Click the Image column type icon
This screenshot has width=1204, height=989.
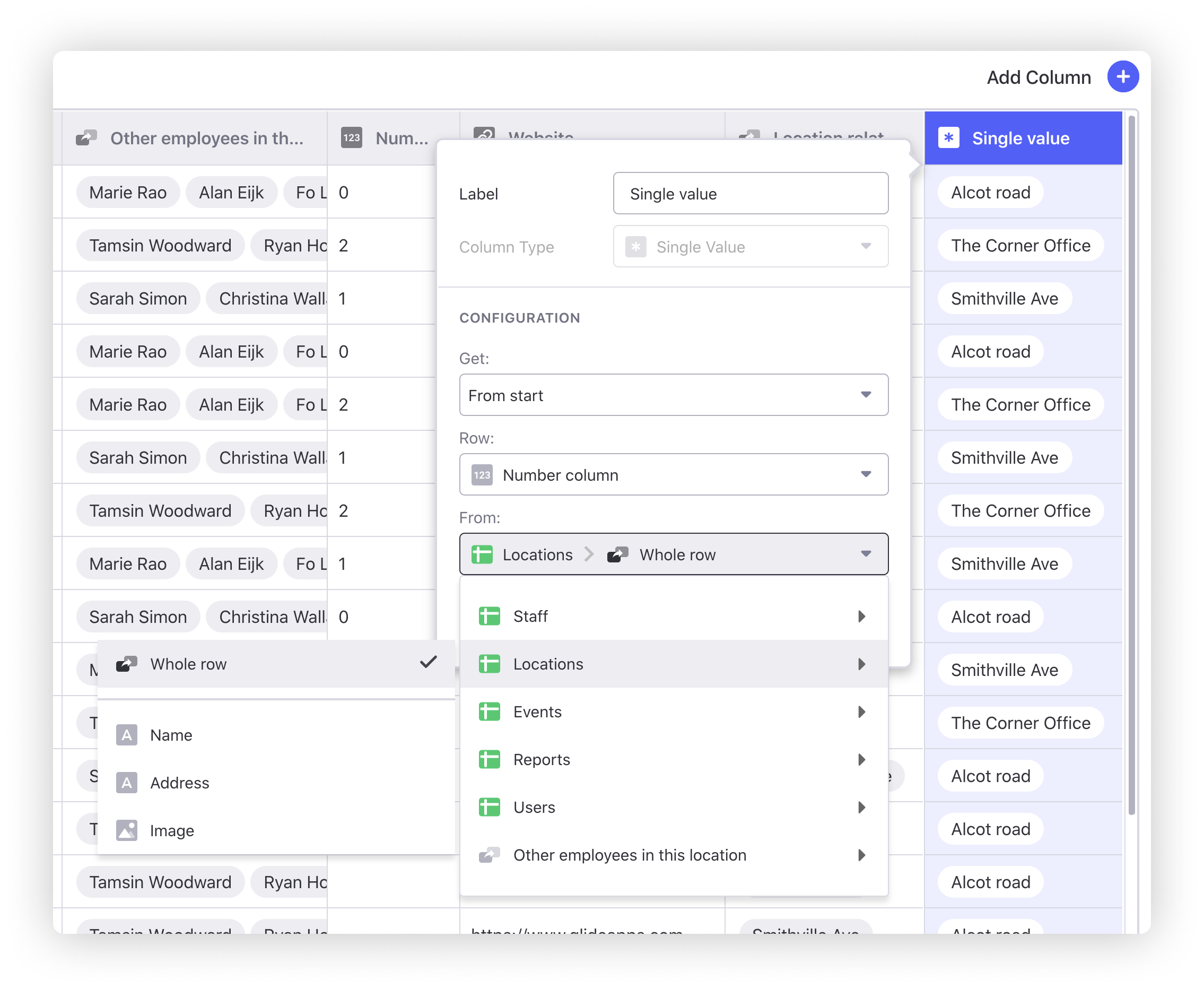coord(126,831)
